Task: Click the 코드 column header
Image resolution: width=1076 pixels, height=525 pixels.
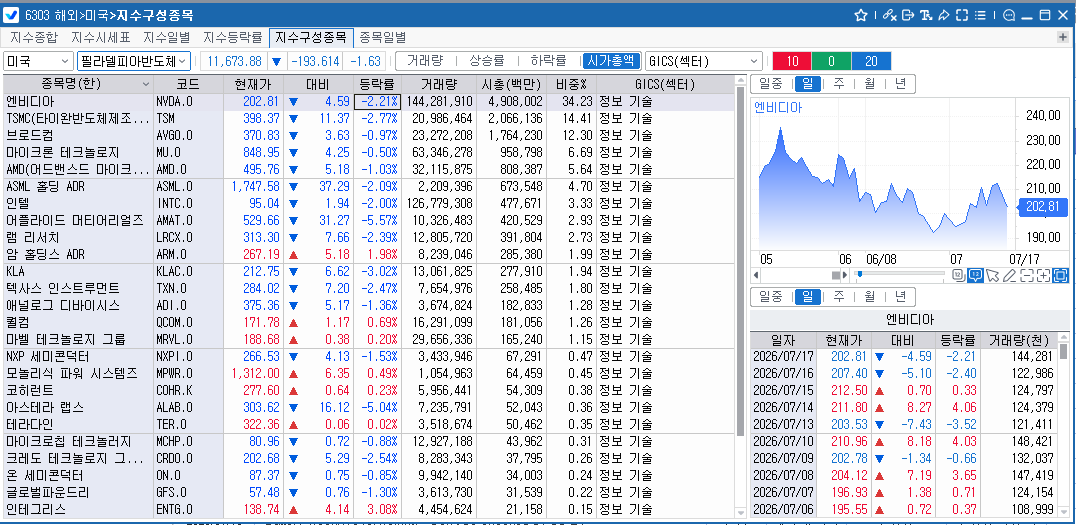Action: (x=188, y=84)
